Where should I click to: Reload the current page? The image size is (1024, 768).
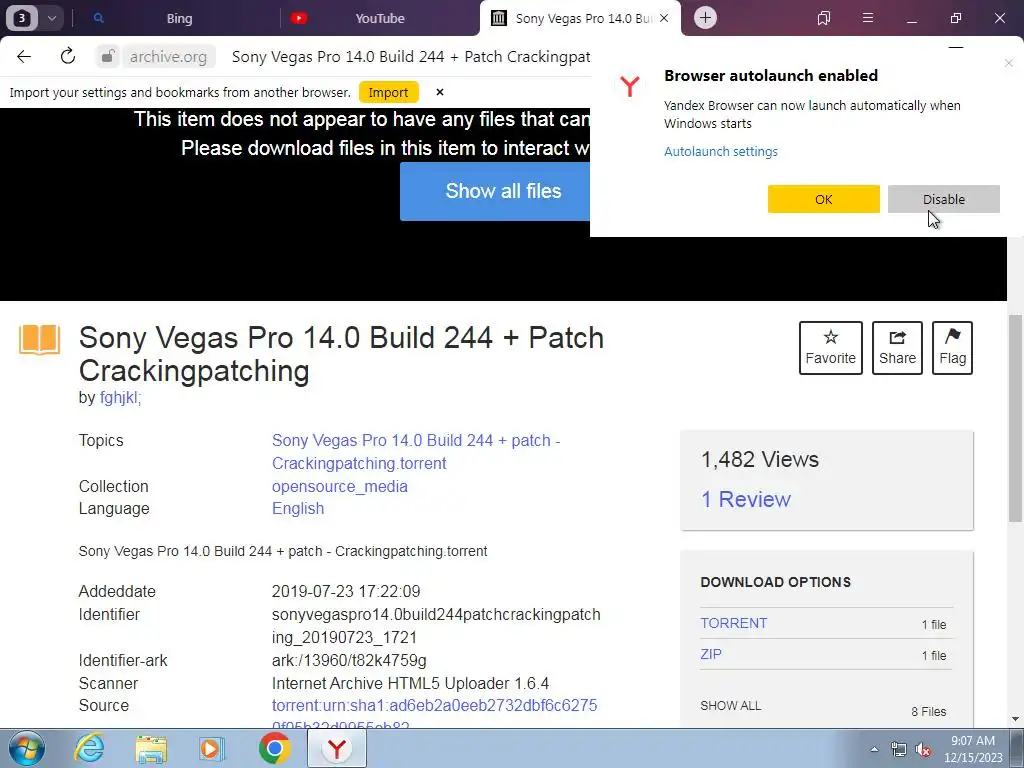(68, 56)
